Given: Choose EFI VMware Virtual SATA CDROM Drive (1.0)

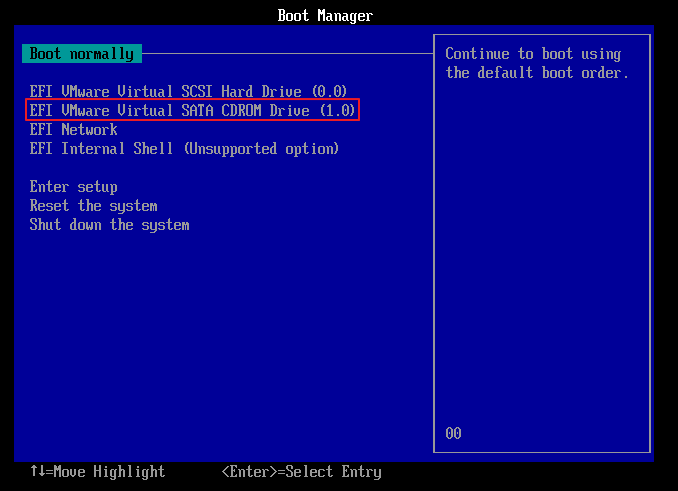Looking at the screenshot, I should point(192,111).
